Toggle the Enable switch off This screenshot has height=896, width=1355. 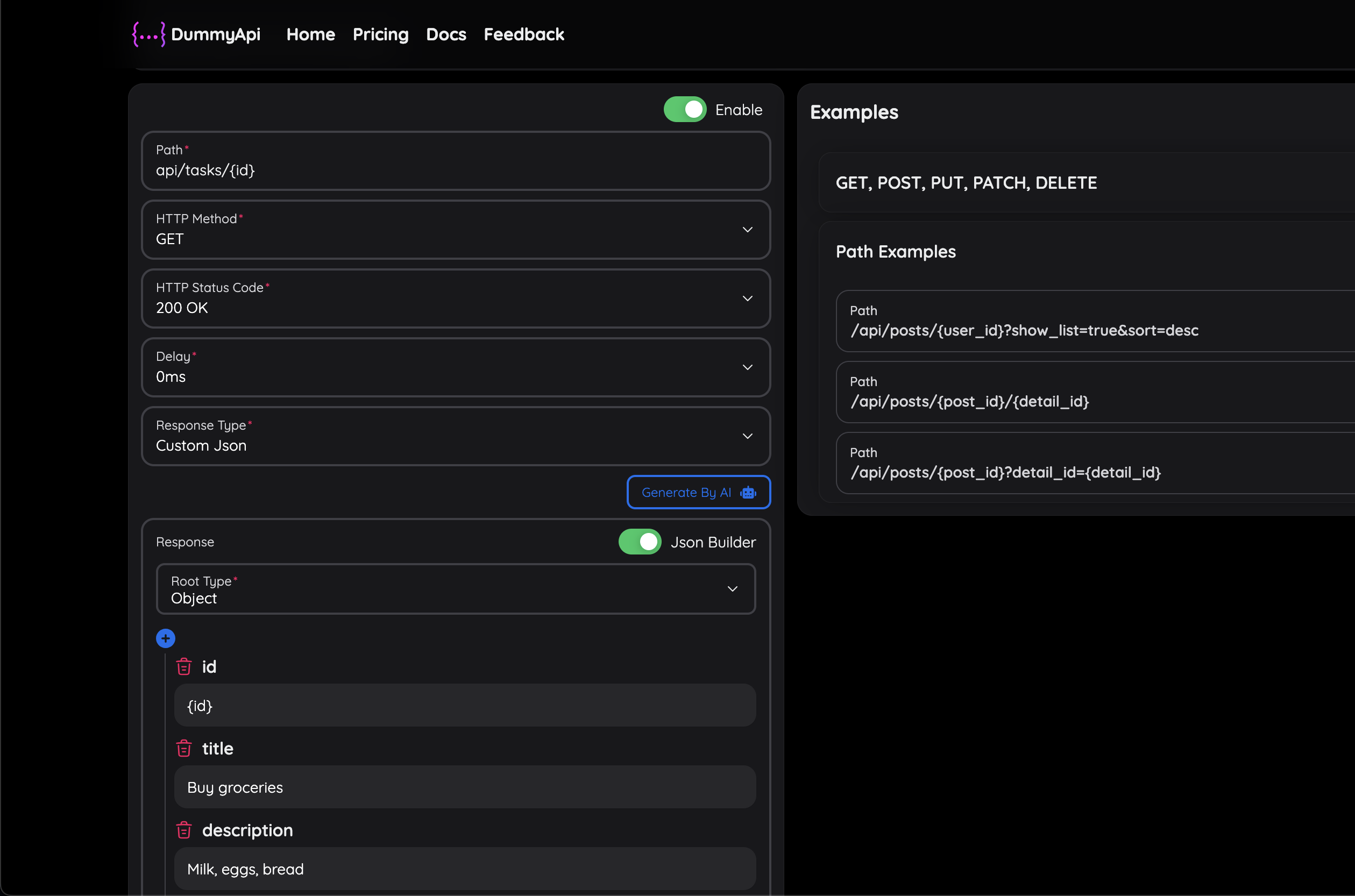click(685, 110)
